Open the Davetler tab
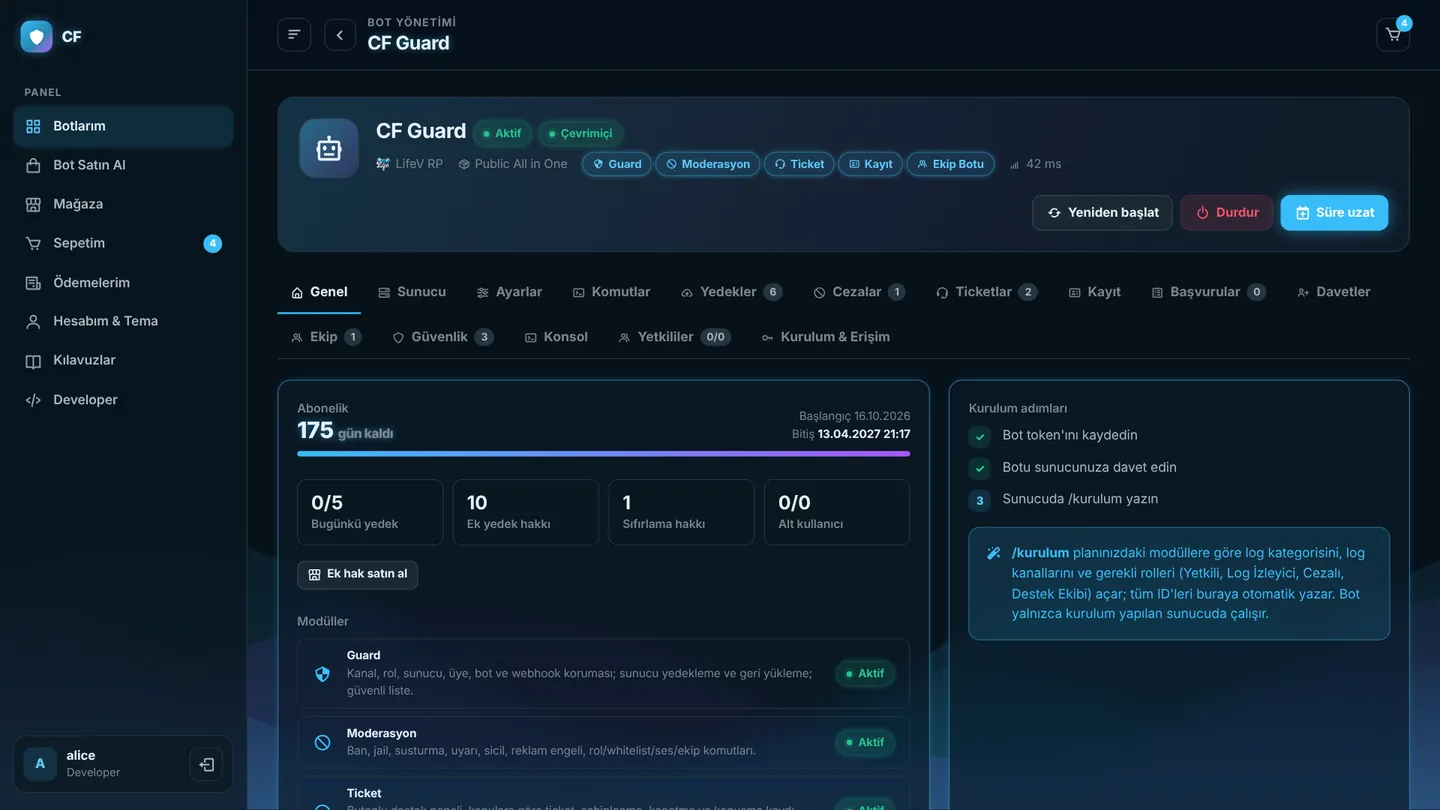The height and width of the screenshot is (810, 1440). point(1333,292)
